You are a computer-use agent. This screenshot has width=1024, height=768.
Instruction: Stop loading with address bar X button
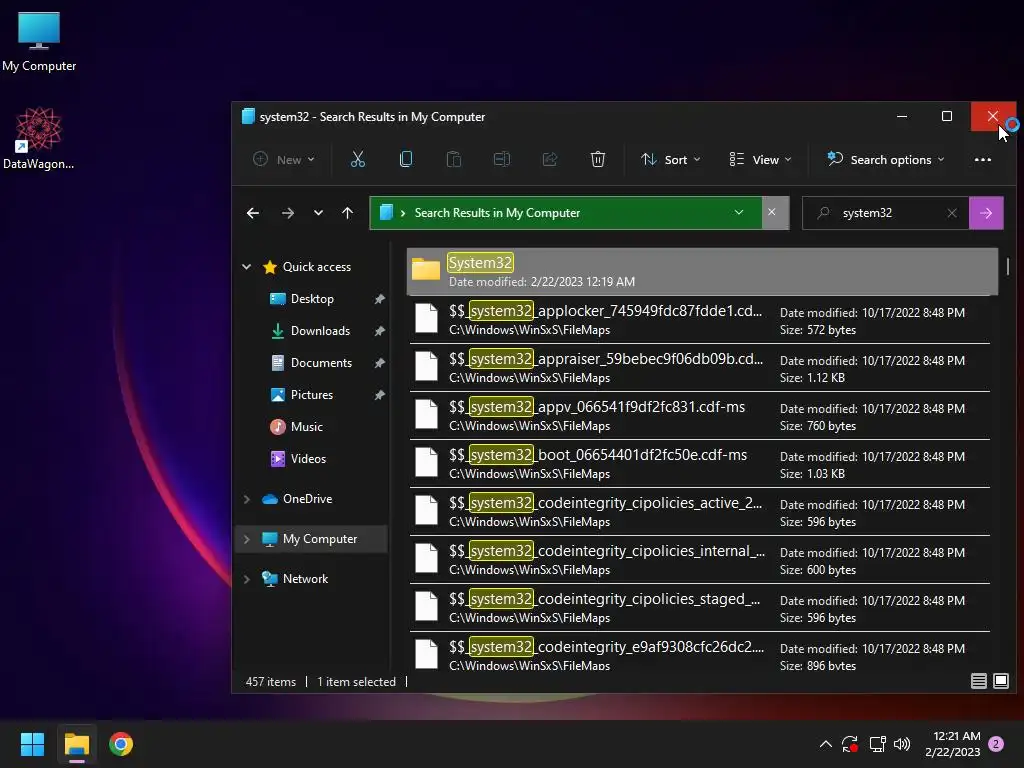pyautogui.click(x=772, y=212)
